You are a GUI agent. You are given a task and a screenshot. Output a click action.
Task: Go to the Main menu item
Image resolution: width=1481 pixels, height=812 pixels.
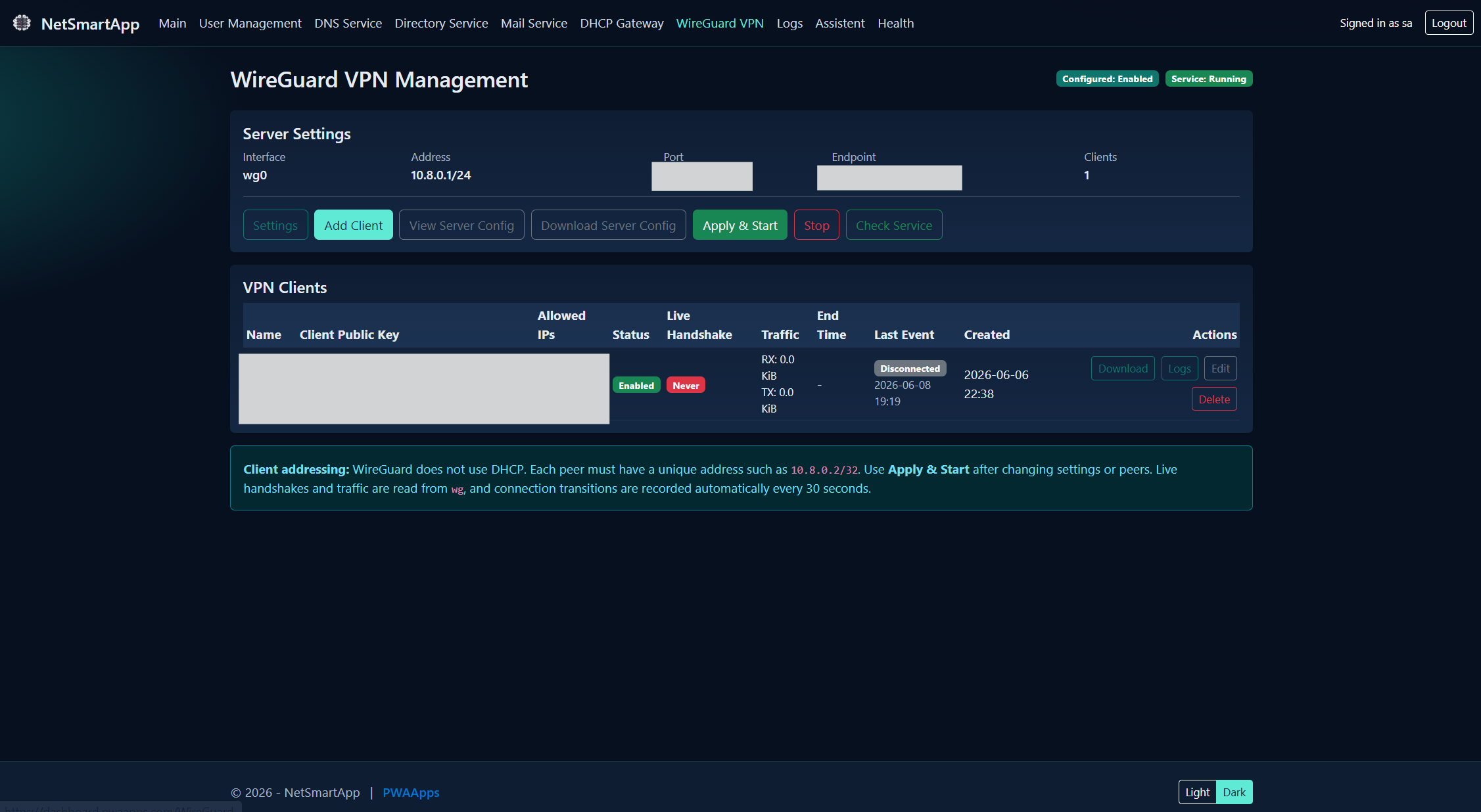point(172,23)
